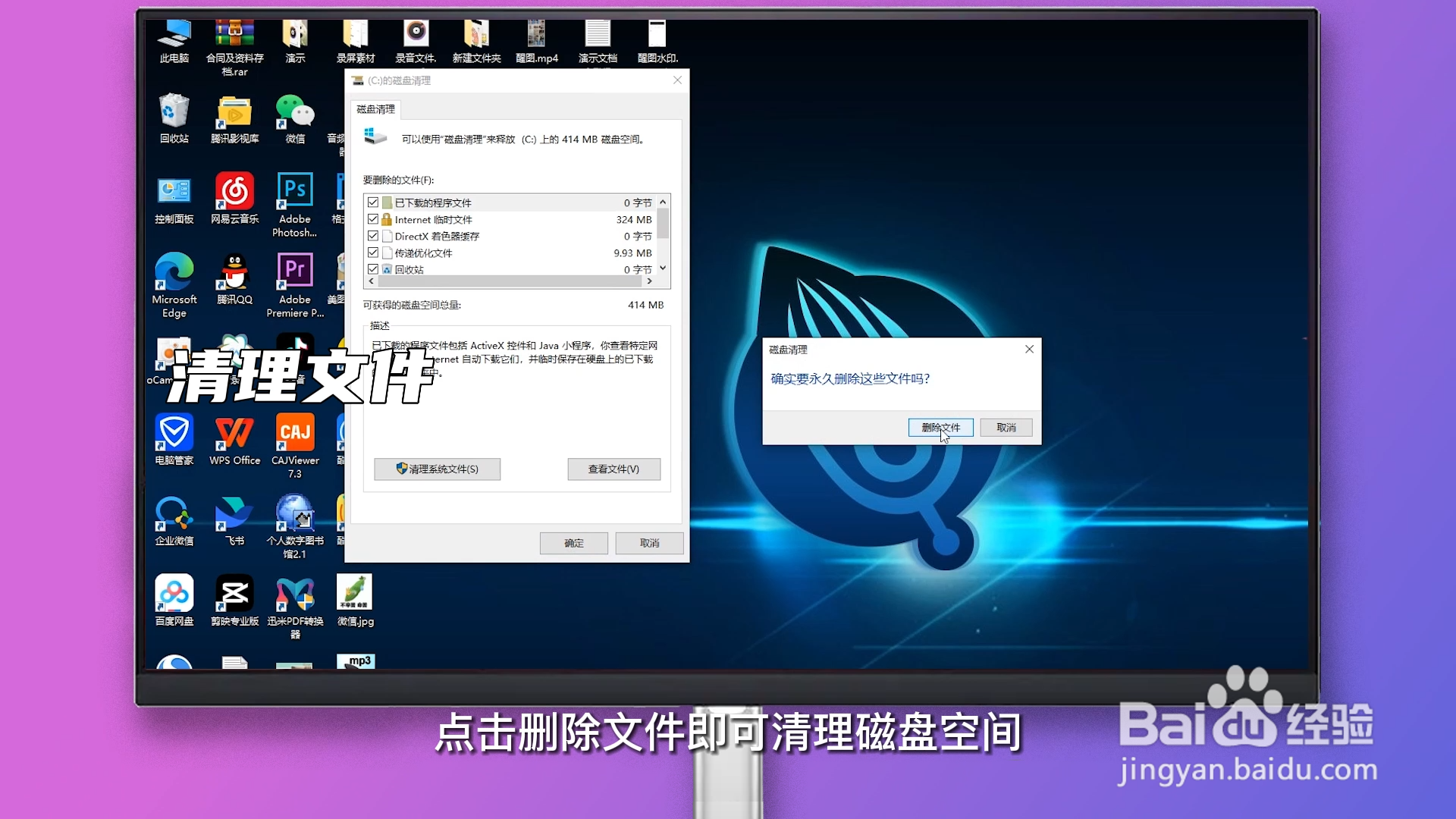Click 查看文件(V) button
1456x819 pixels.
(x=613, y=469)
